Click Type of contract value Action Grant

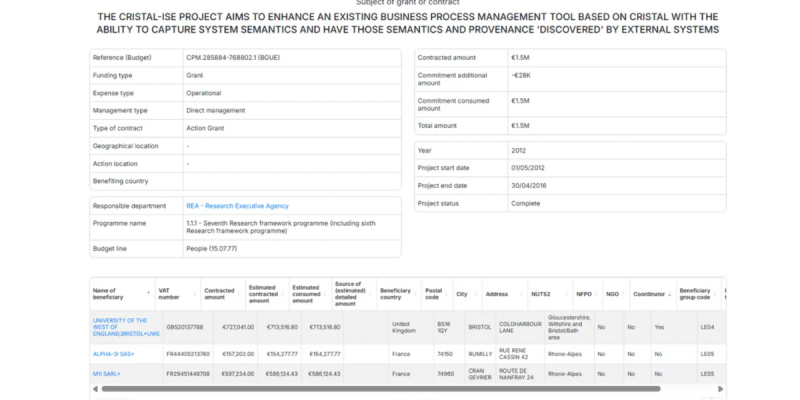pyautogui.click(x=205, y=129)
